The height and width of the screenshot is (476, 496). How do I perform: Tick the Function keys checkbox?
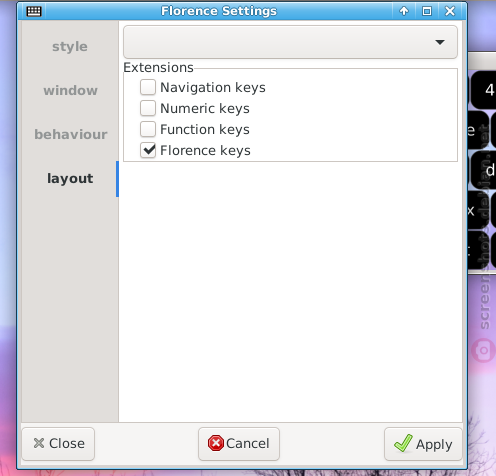[x=148, y=129]
